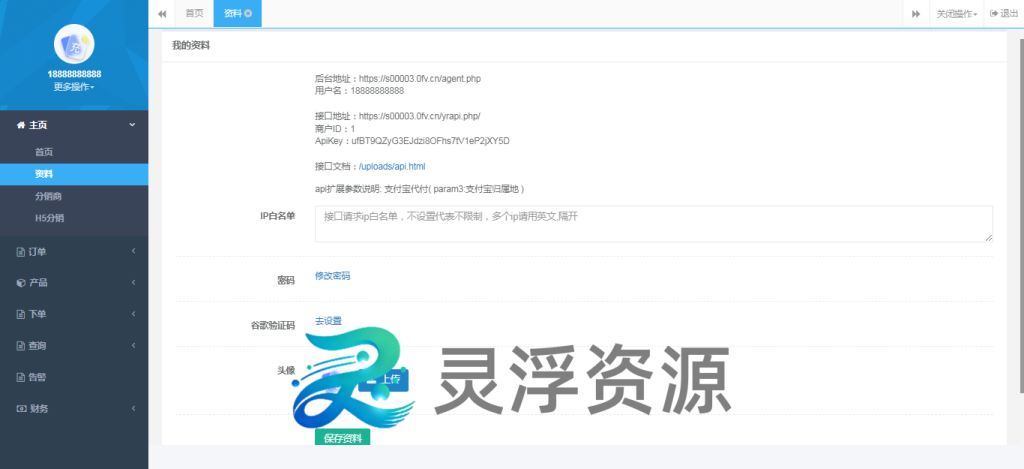Click the 上传 avatar upload button

(383, 379)
